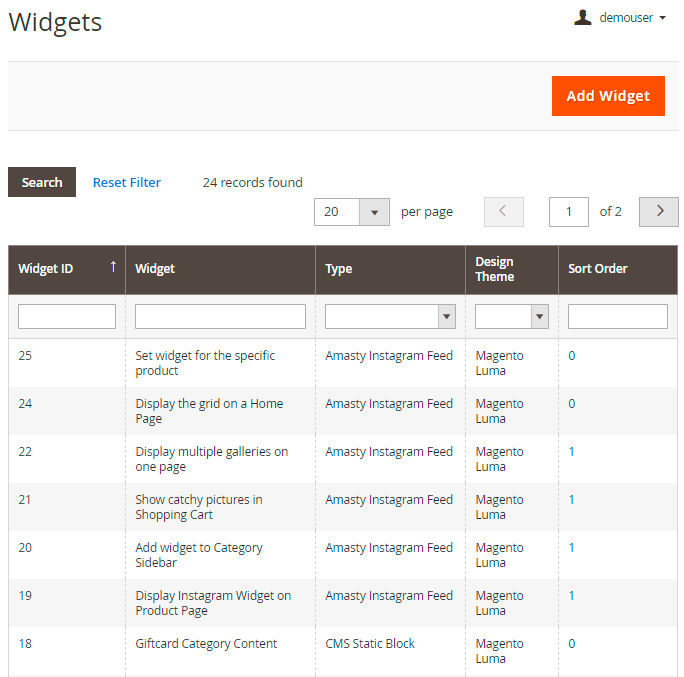Click the Add Widget button
The height and width of the screenshot is (677, 684).
[x=608, y=96]
